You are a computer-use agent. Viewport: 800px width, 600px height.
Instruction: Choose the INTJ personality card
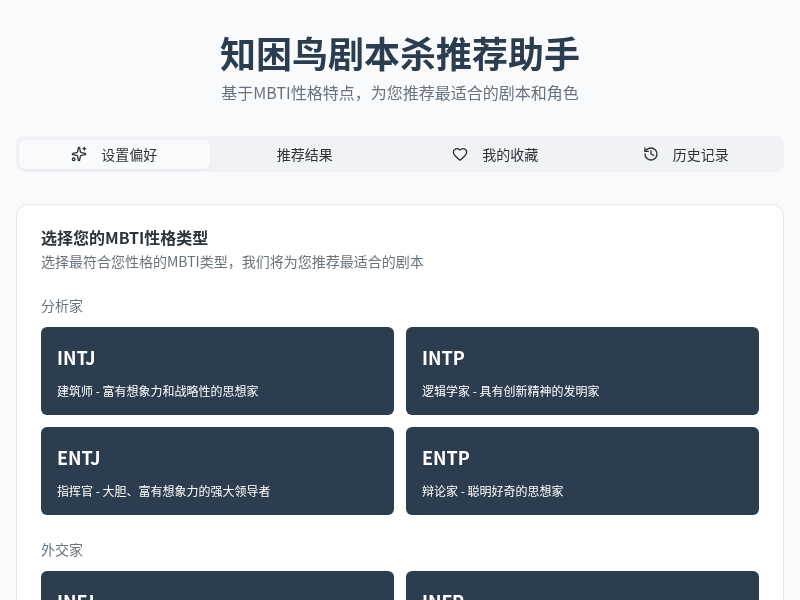(217, 371)
